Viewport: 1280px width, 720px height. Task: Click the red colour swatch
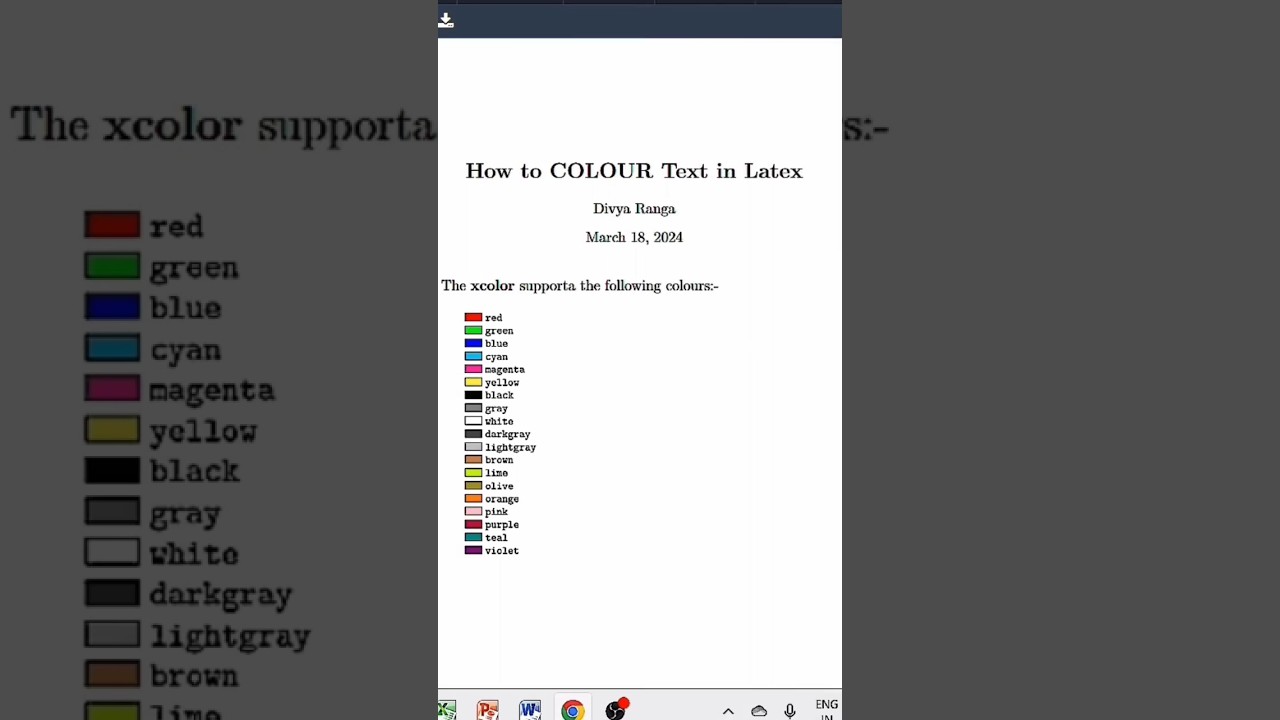tap(473, 317)
